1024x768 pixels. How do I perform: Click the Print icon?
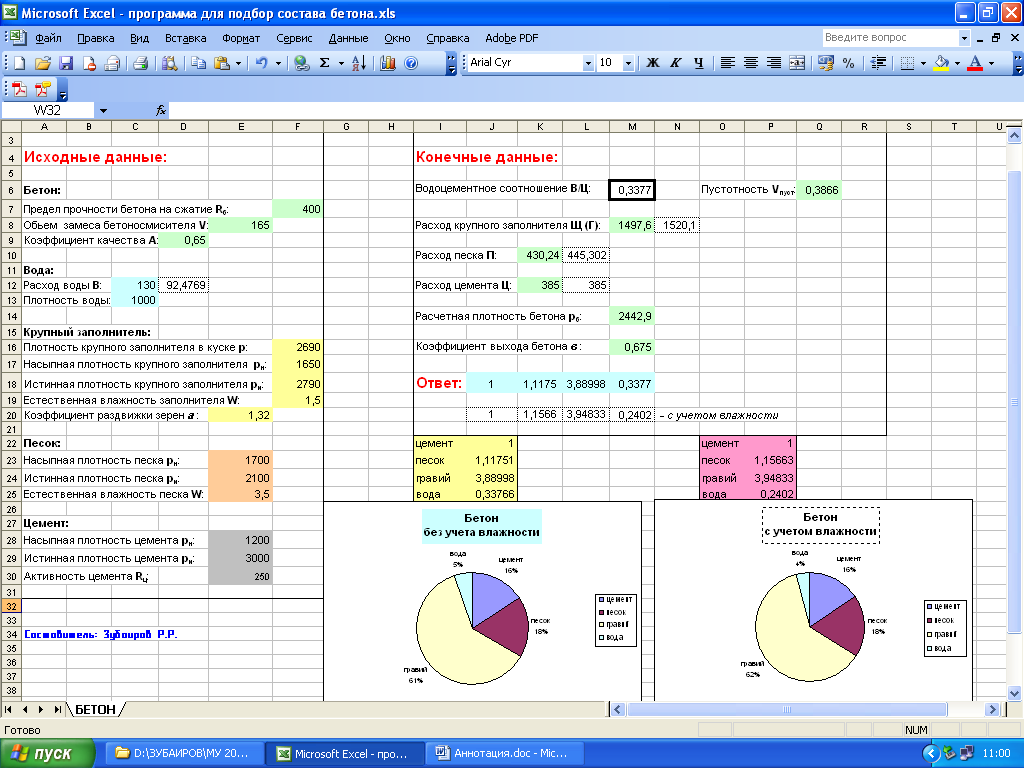140,63
